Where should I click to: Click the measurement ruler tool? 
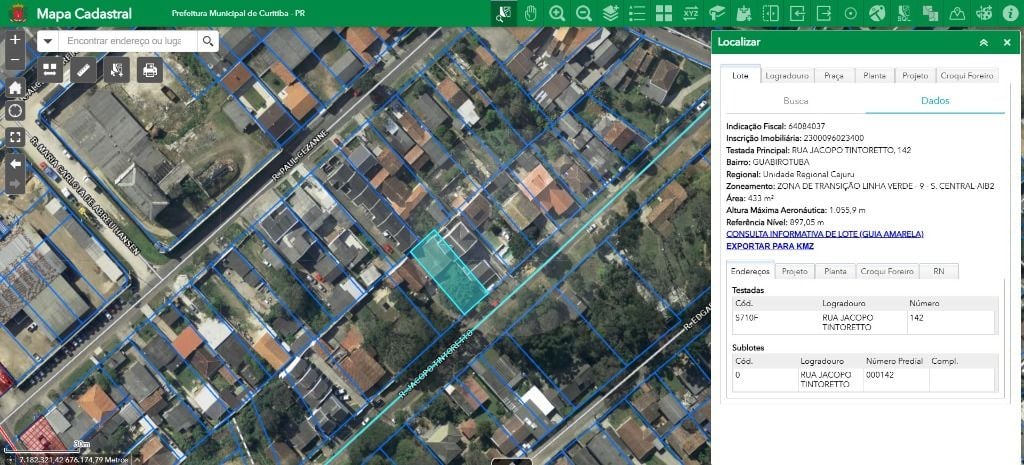pos(84,70)
